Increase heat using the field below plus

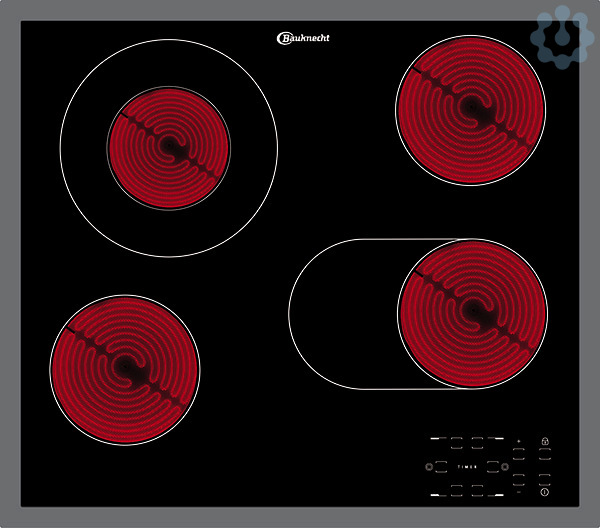tap(518, 454)
